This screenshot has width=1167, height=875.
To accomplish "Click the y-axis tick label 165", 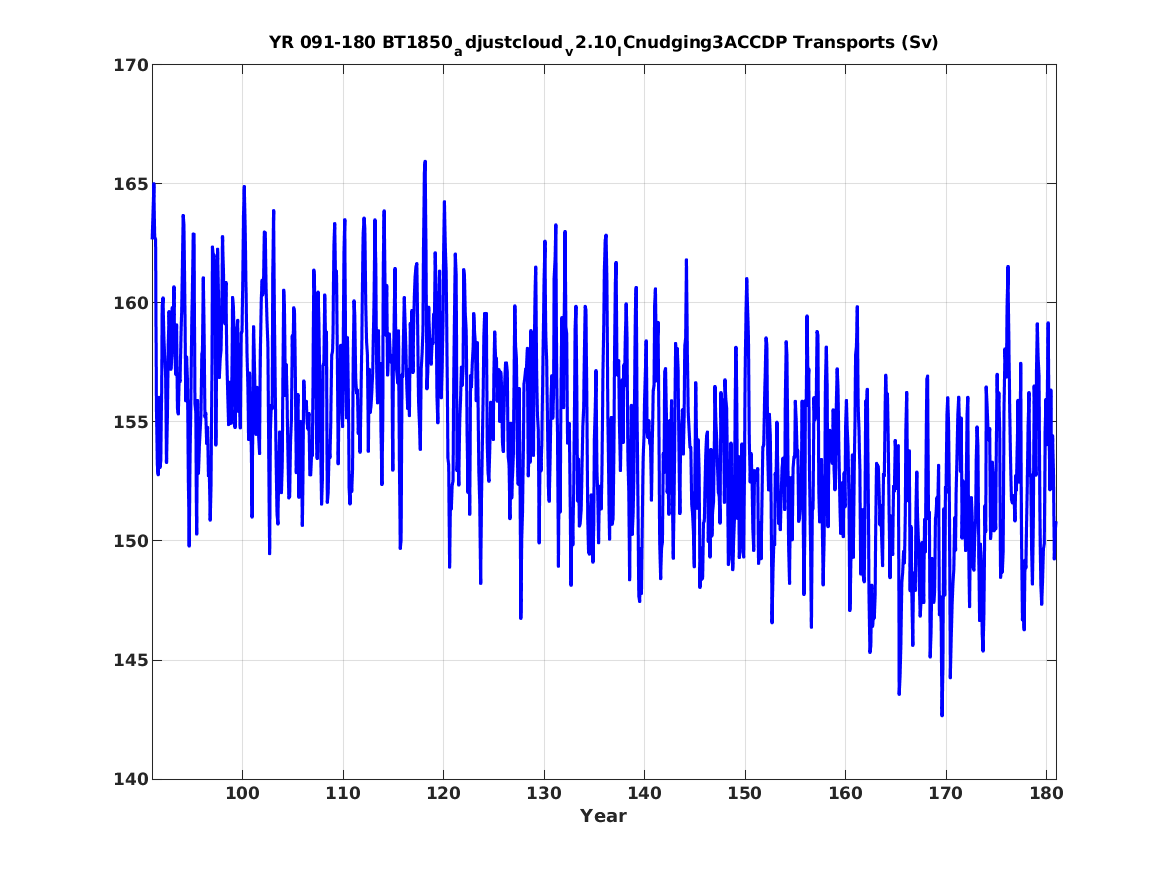I will tap(131, 185).
